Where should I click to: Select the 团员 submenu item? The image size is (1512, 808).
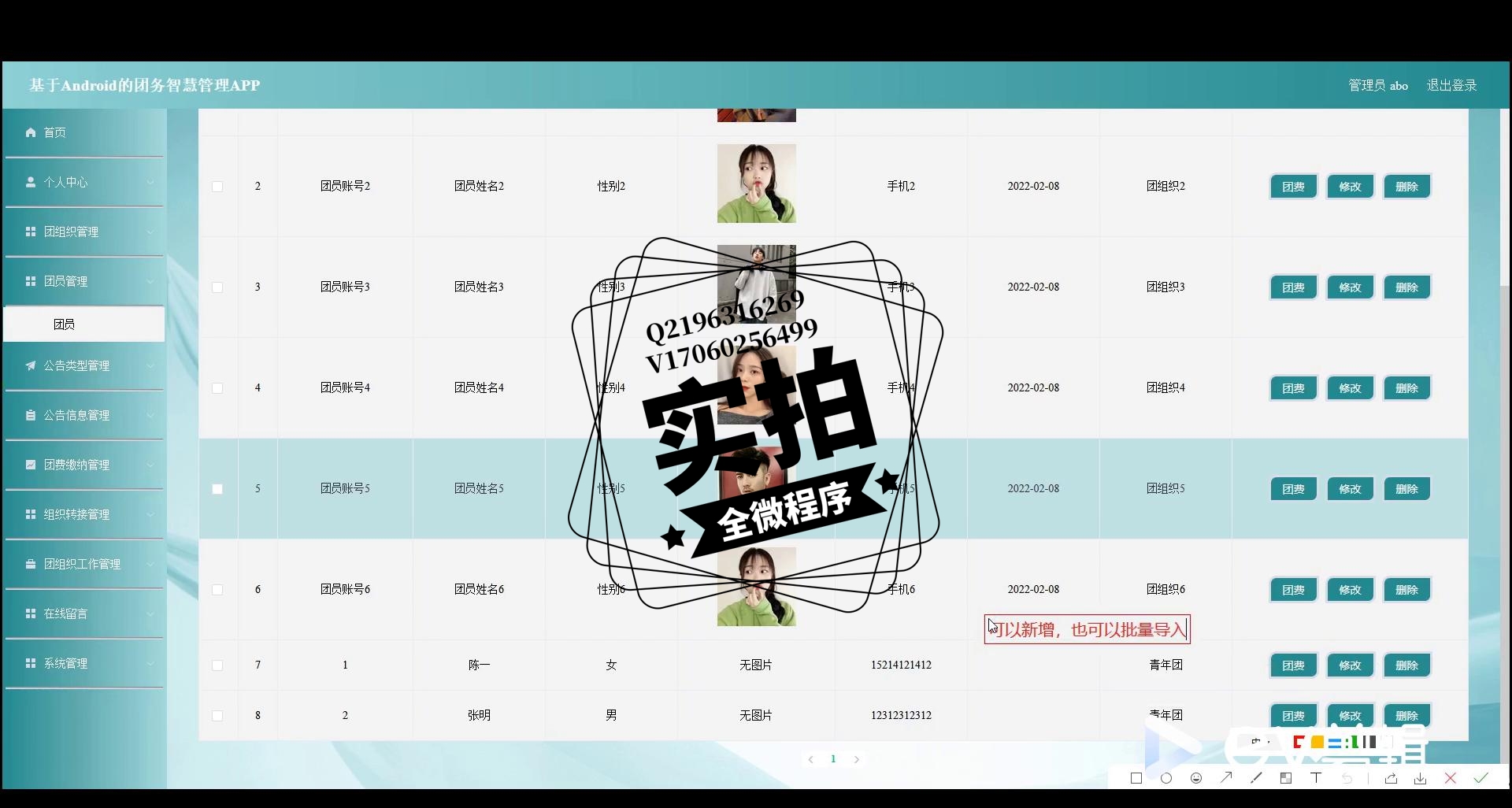[x=84, y=324]
